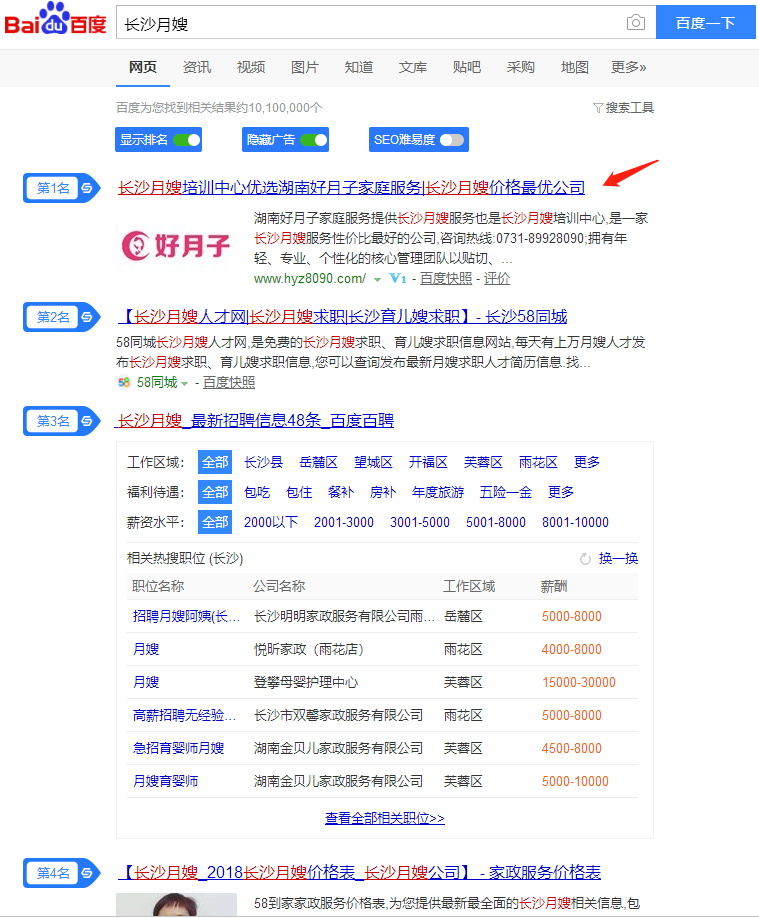Screen dimensions: 759x918
Task: Open 百度快照 for hyz8090 result
Action: [x=446, y=279]
